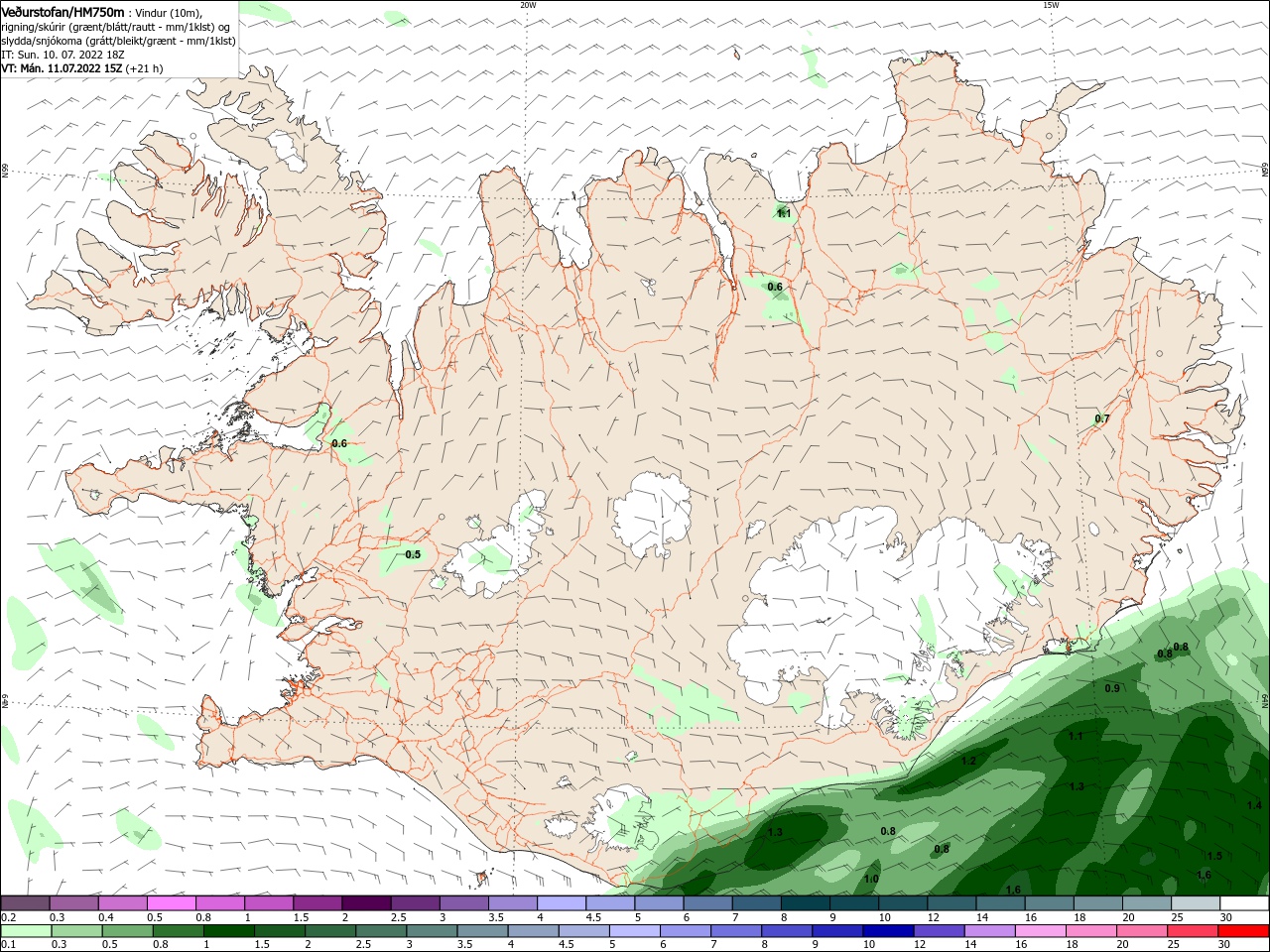Click the rigning/skúrir legend description line
Image resolution: width=1270 pixels, height=952 pixels.
coord(116,27)
